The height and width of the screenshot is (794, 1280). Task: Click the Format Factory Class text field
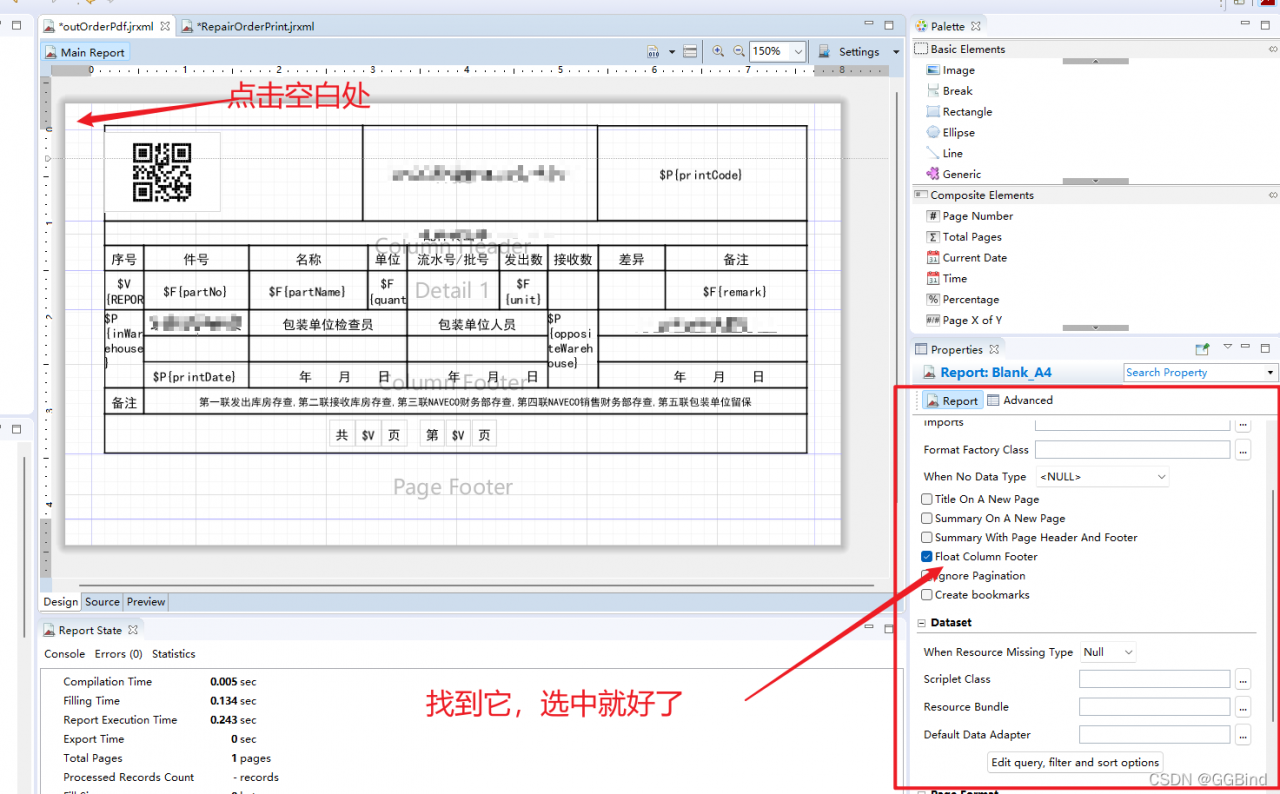click(1133, 451)
